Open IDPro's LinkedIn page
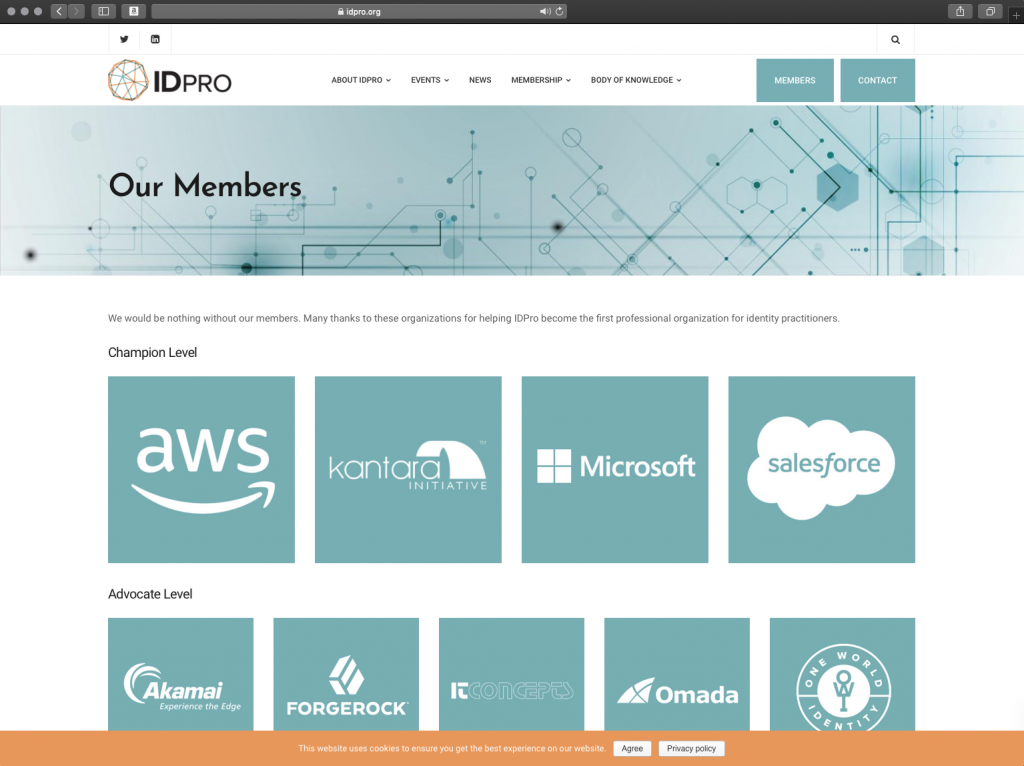Image resolution: width=1024 pixels, height=766 pixels. coord(155,39)
